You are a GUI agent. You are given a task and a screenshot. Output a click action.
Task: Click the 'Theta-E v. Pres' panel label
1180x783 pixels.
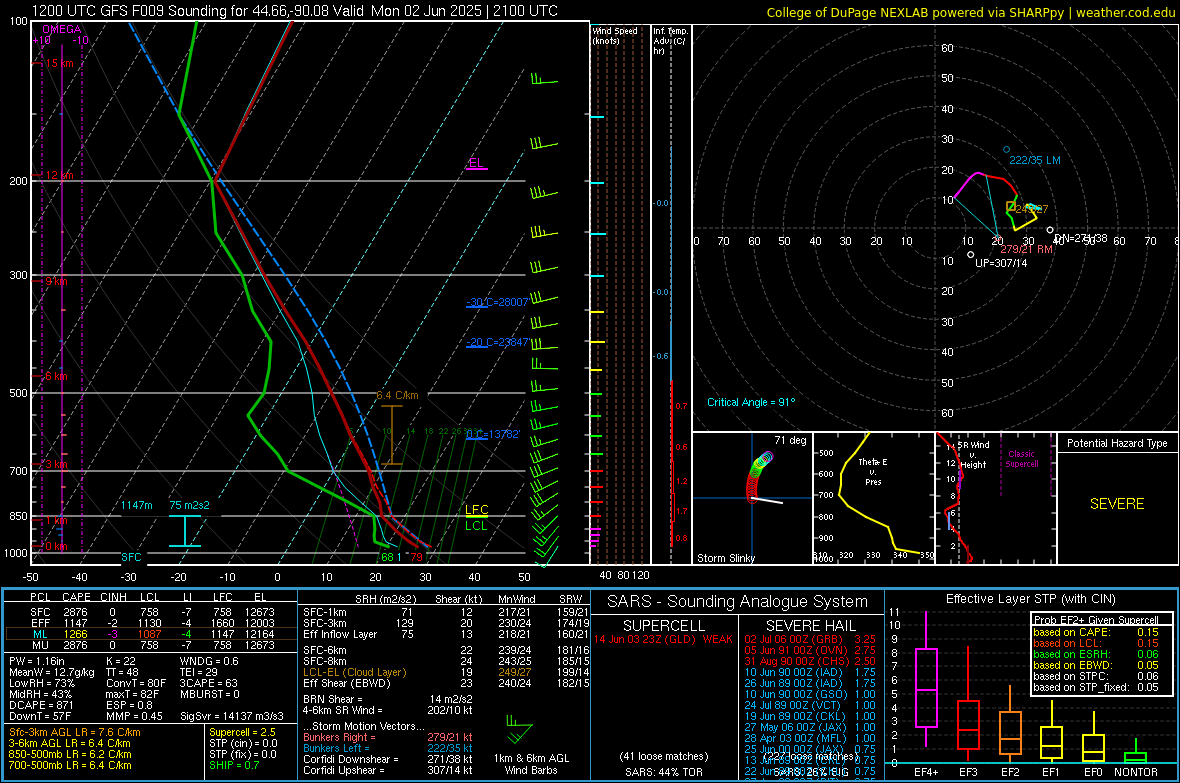click(873, 471)
